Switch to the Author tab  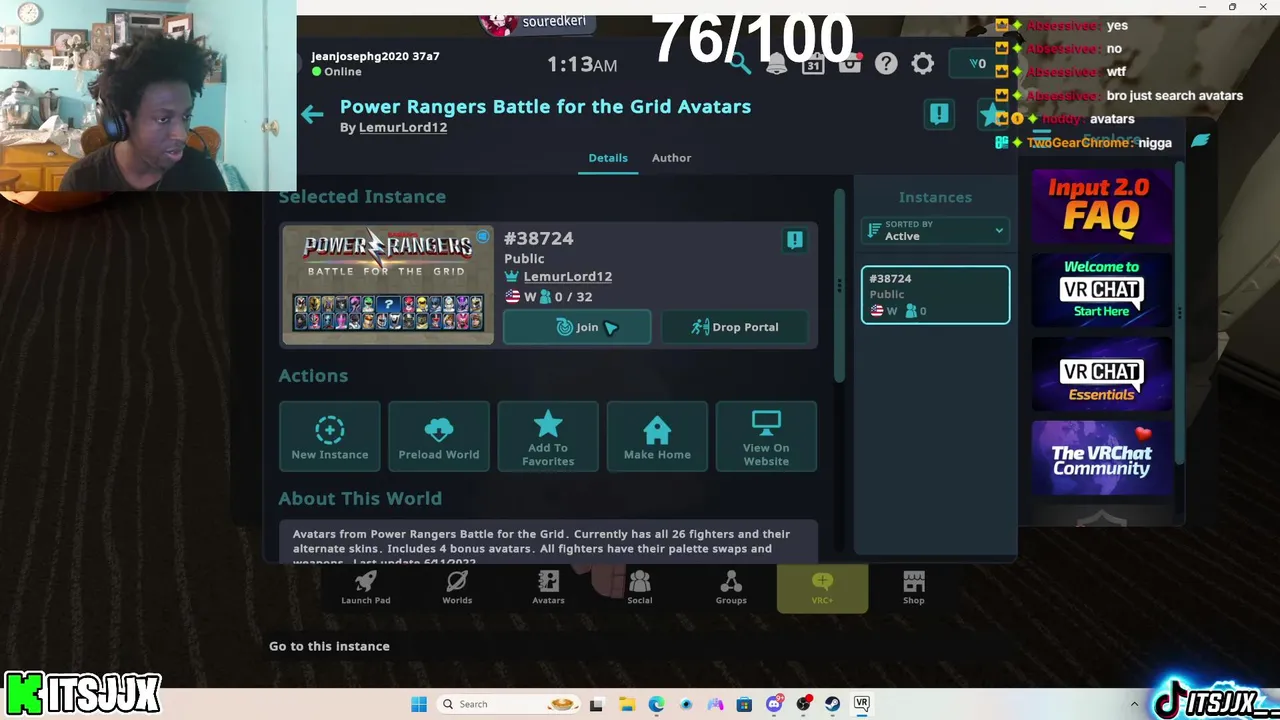coord(671,158)
